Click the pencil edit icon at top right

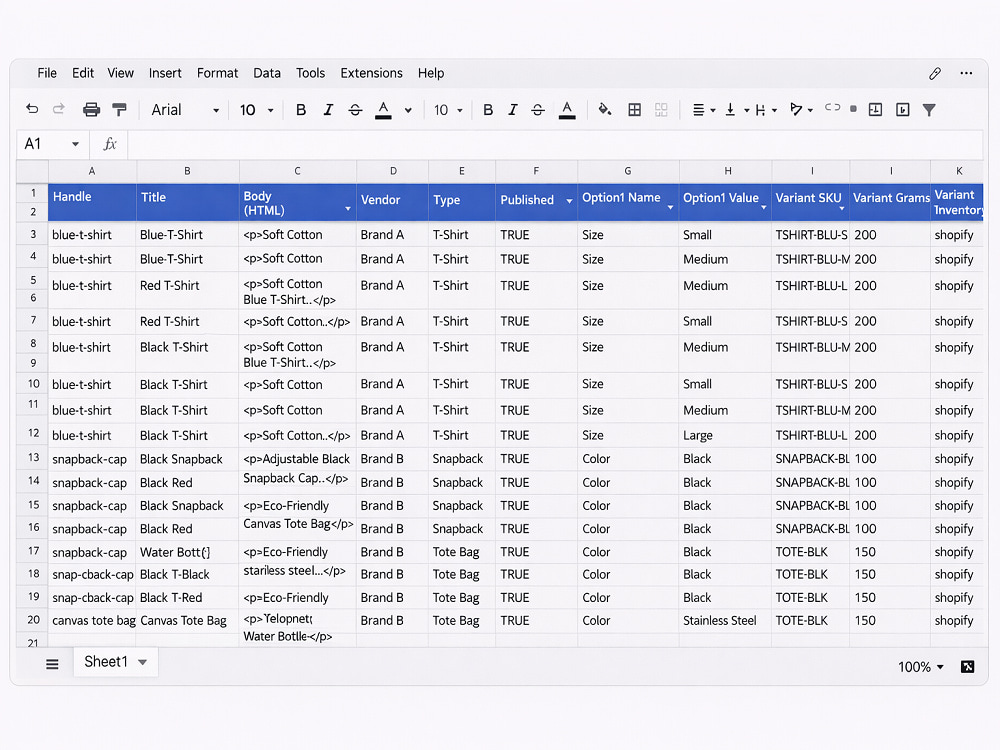[x=935, y=73]
